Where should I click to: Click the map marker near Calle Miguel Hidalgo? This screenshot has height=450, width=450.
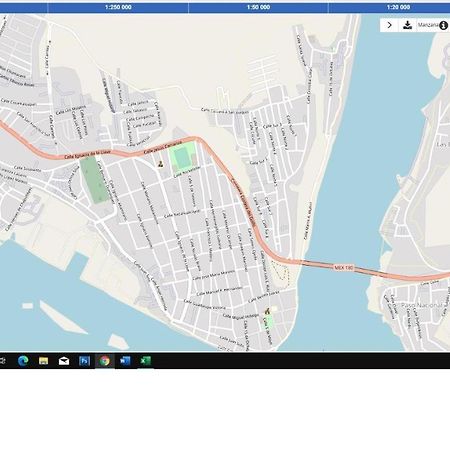(x=267, y=312)
